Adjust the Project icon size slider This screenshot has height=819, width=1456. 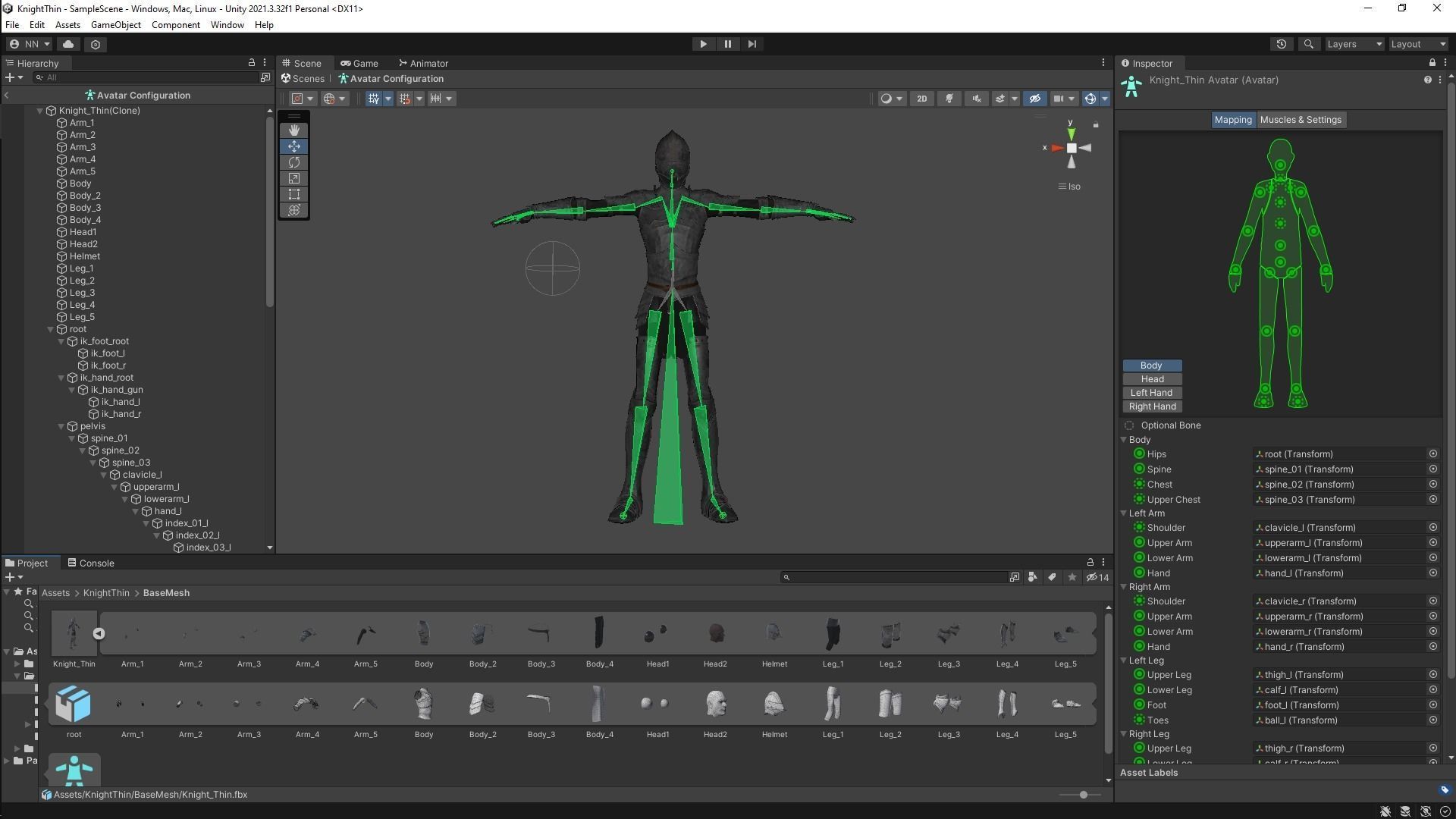coord(1083,795)
